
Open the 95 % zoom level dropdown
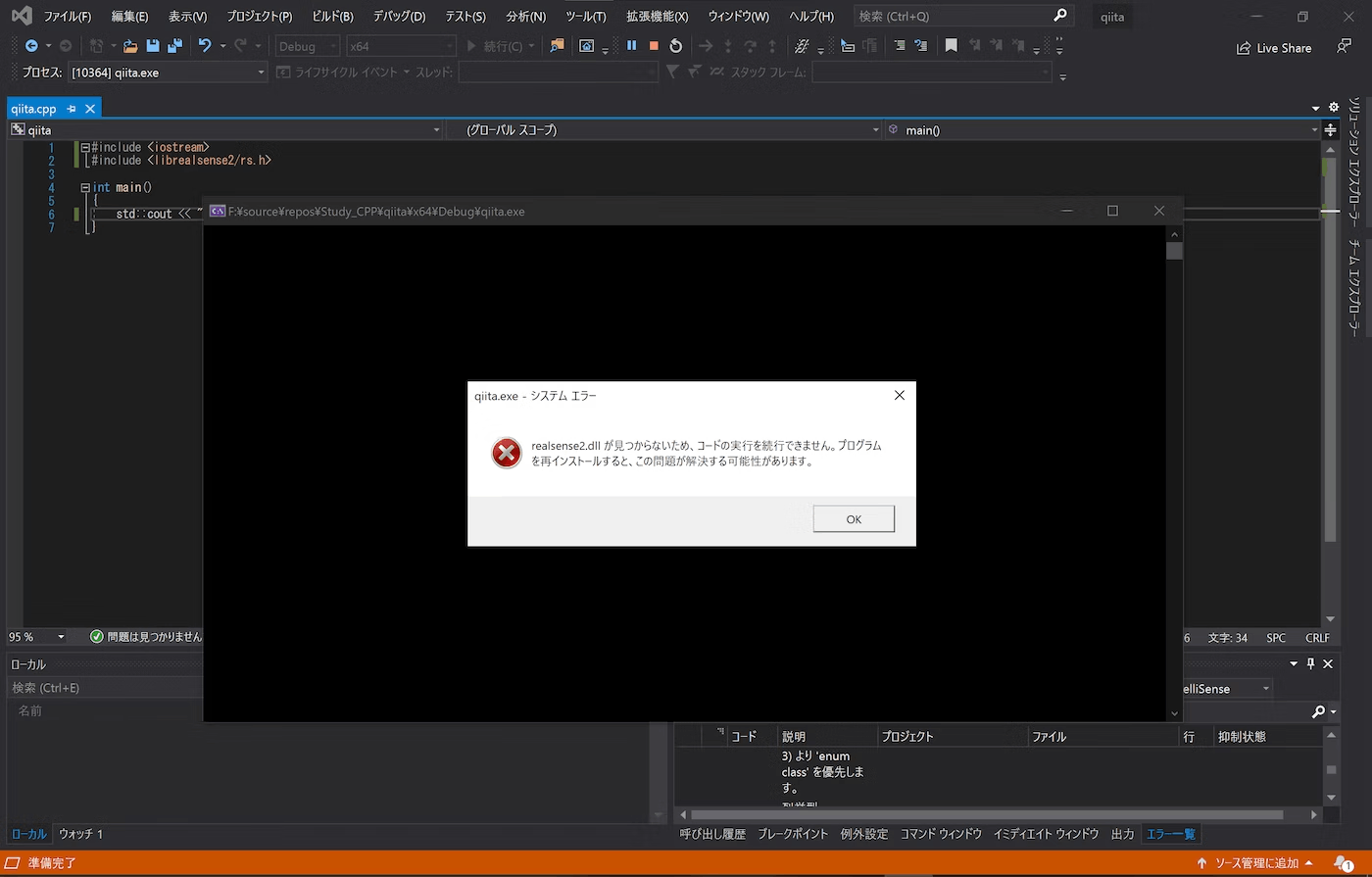click(x=61, y=637)
